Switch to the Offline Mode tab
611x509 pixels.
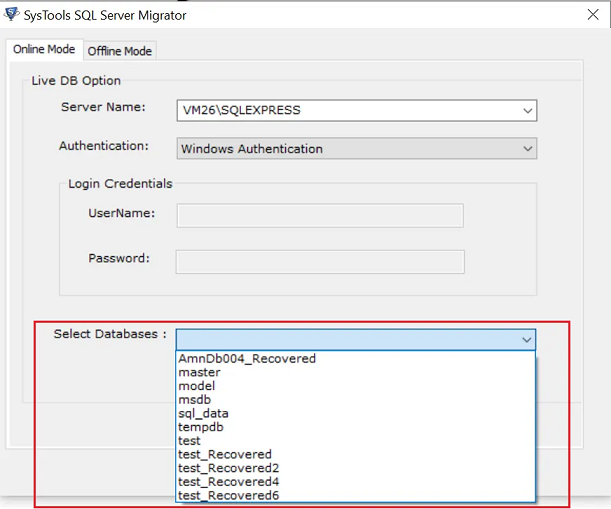pyautogui.click(x=120, y=51)
